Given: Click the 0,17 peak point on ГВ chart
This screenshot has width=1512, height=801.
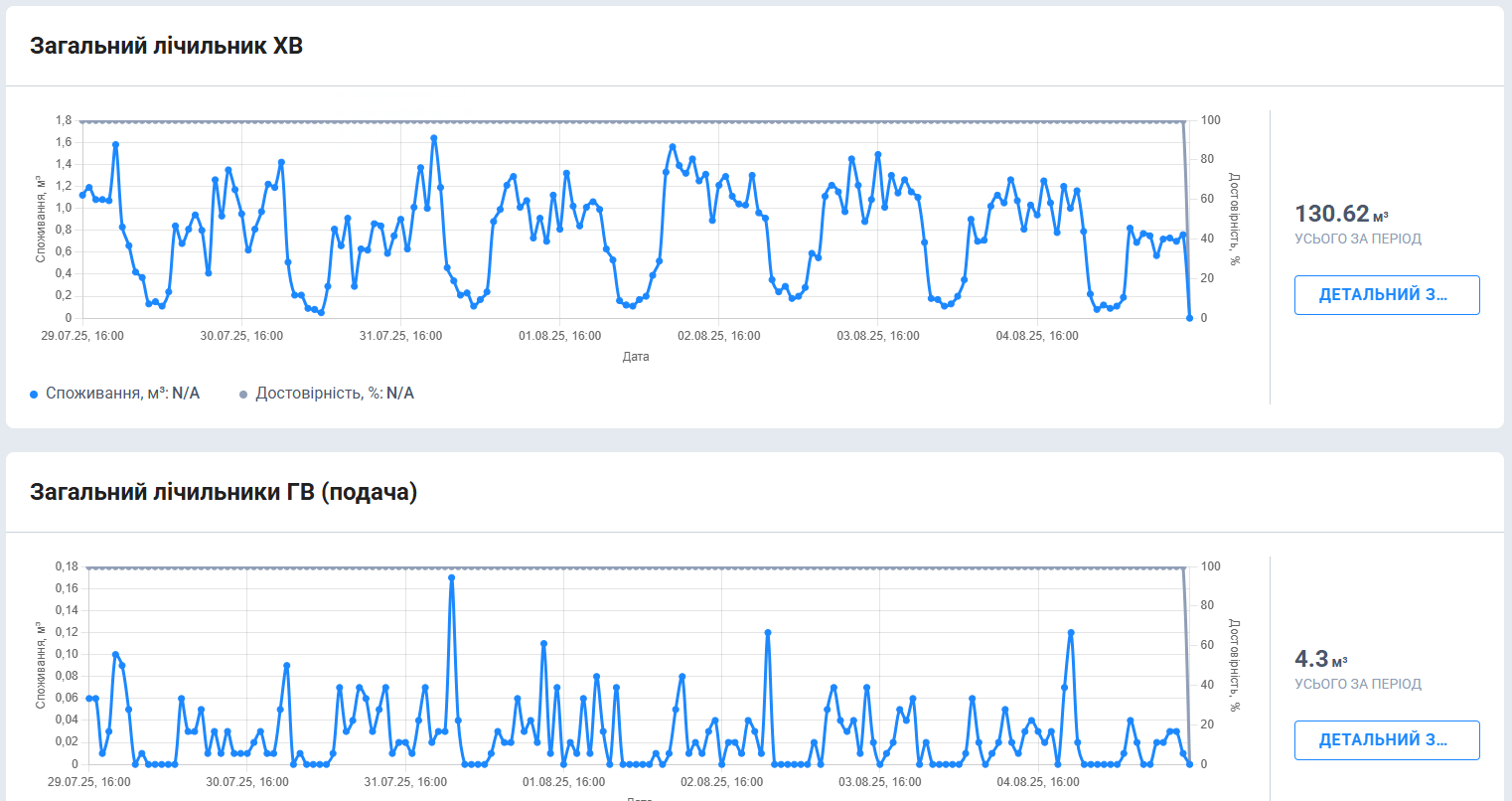Looking at the screenshot, I should 452,577.
